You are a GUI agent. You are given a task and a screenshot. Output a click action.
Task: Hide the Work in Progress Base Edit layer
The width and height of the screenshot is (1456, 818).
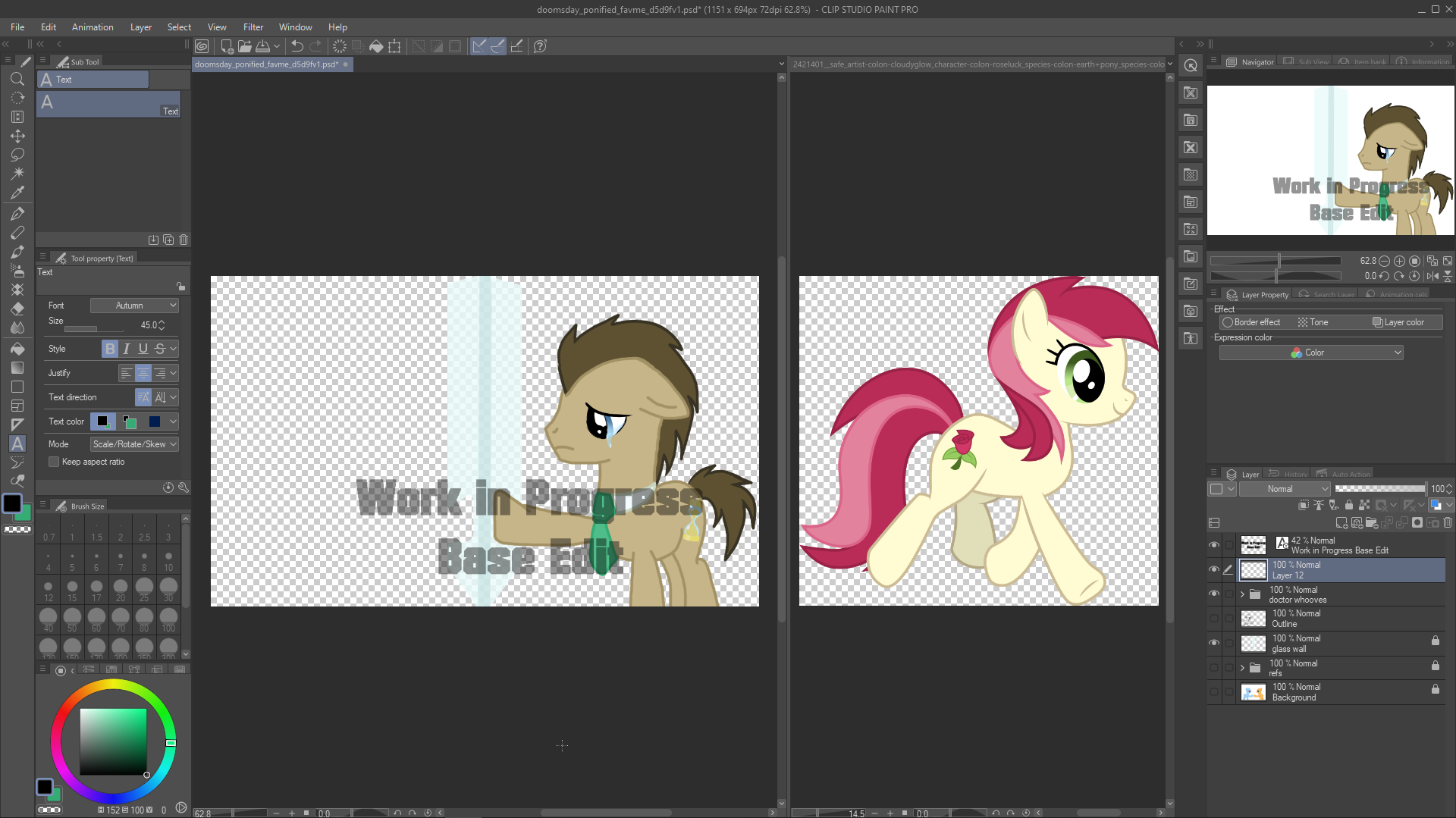(1214, 545)
